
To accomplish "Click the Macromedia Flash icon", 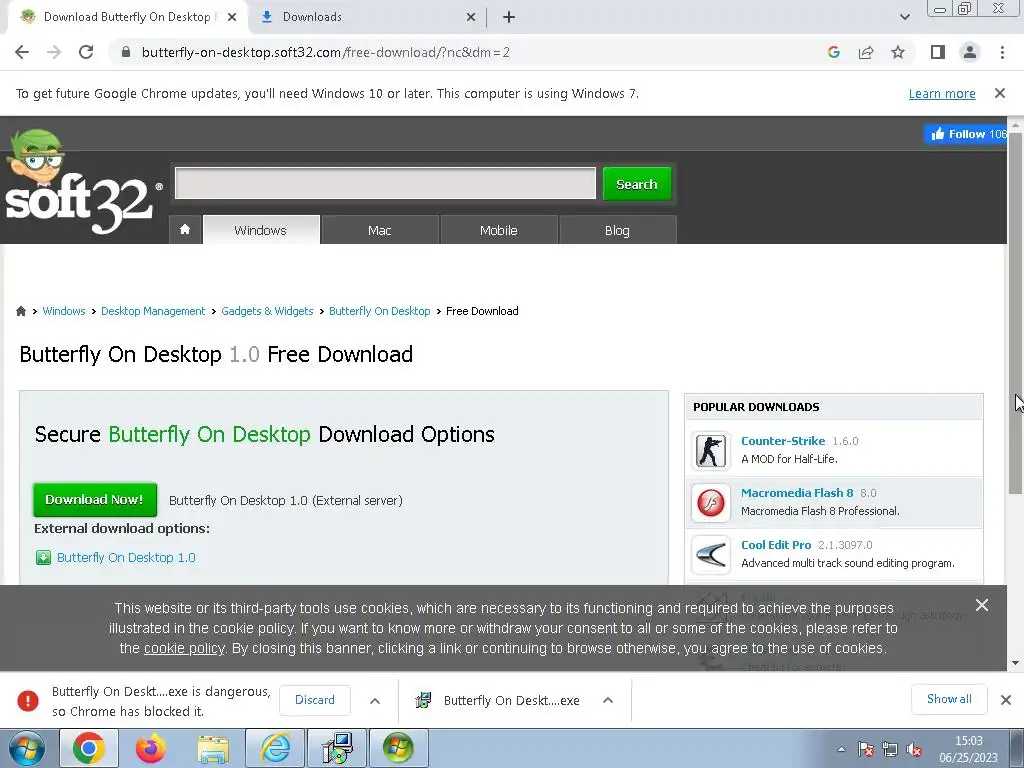I will pyautogui.click(x=711, y=502).
